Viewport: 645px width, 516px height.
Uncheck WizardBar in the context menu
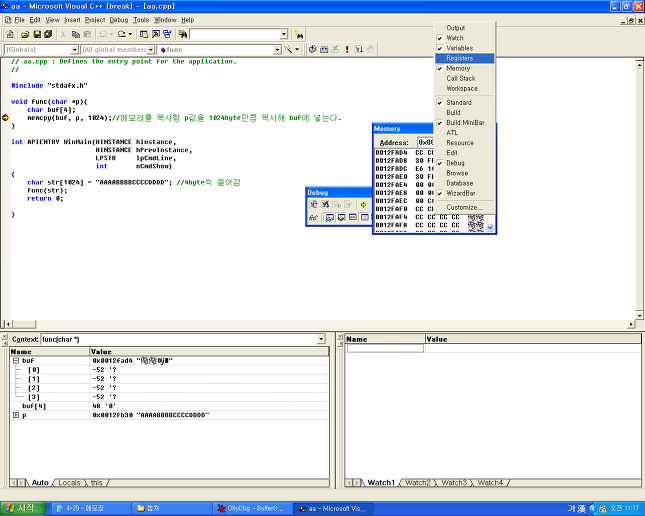[x=464, y=193]
